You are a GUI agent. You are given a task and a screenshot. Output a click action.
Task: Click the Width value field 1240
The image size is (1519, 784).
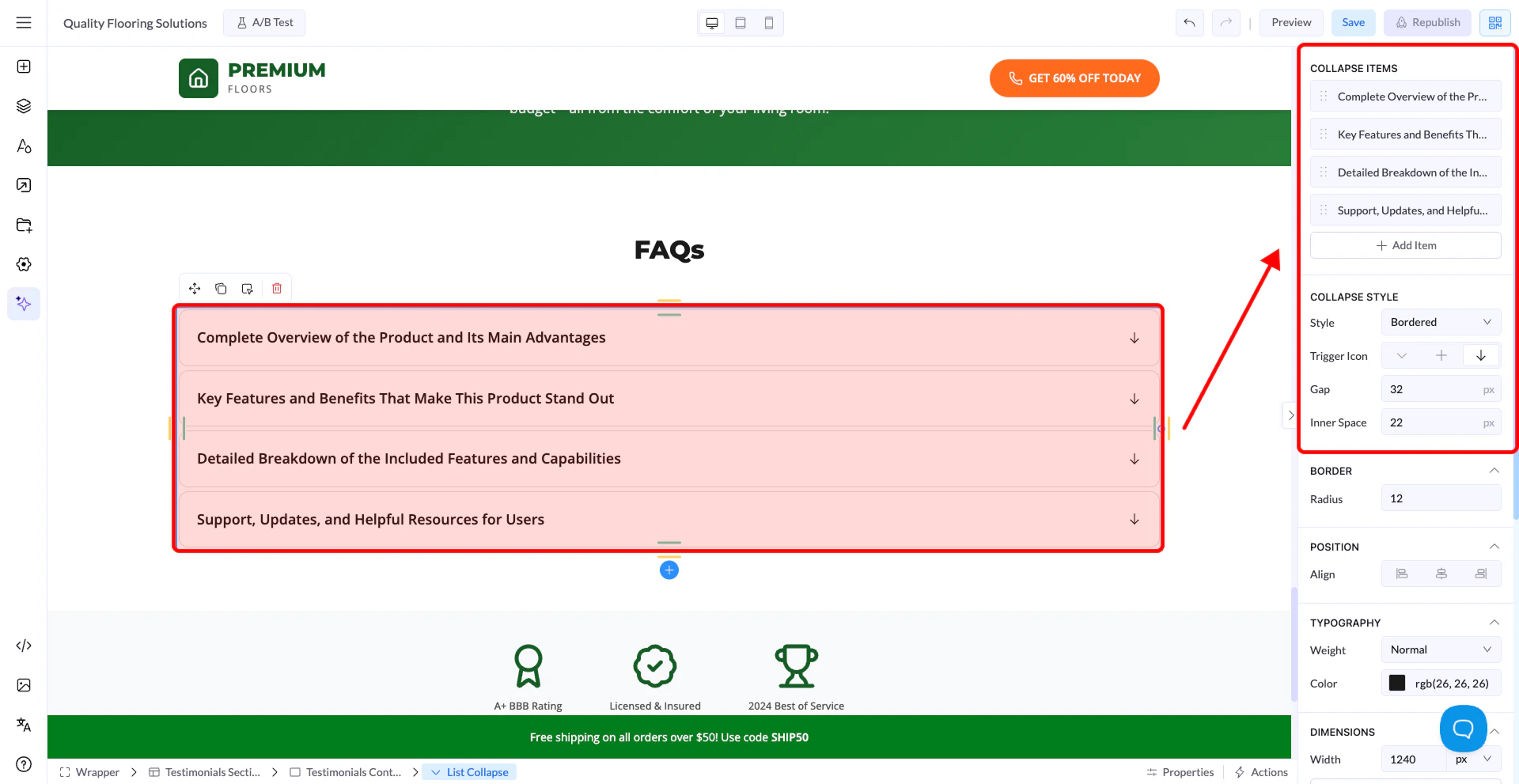1414,759
